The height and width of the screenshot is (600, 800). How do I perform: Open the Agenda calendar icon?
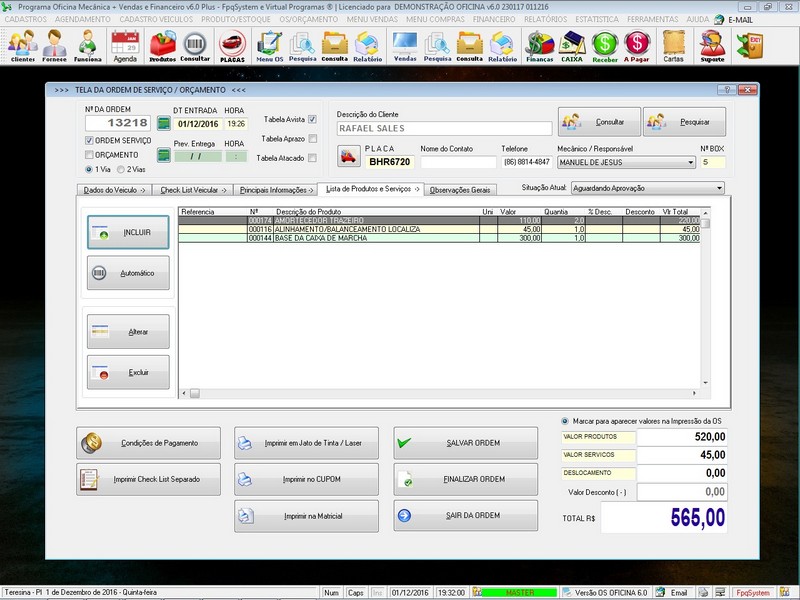point(125,45)
